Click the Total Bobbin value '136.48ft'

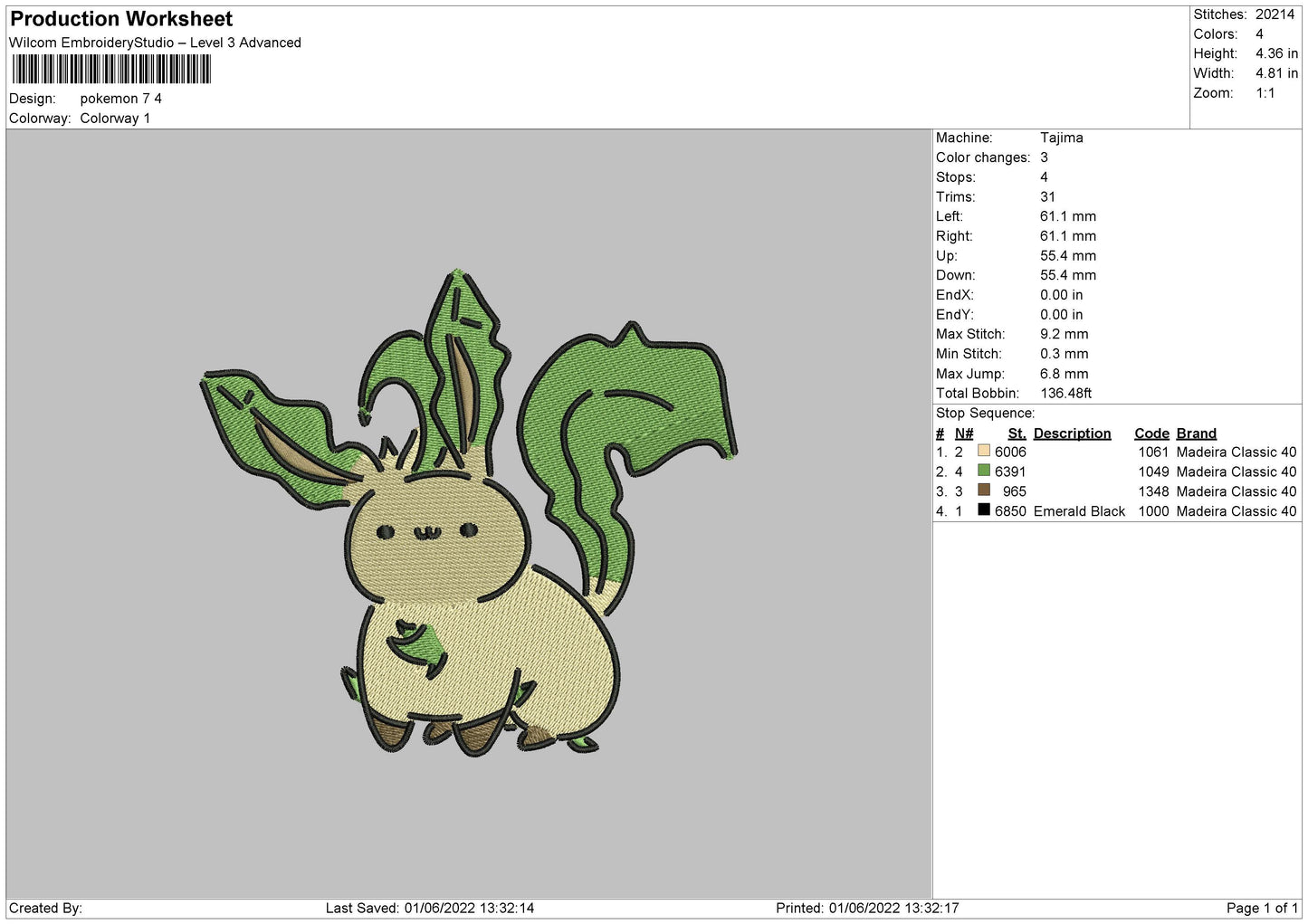[x=1066, y=394]
